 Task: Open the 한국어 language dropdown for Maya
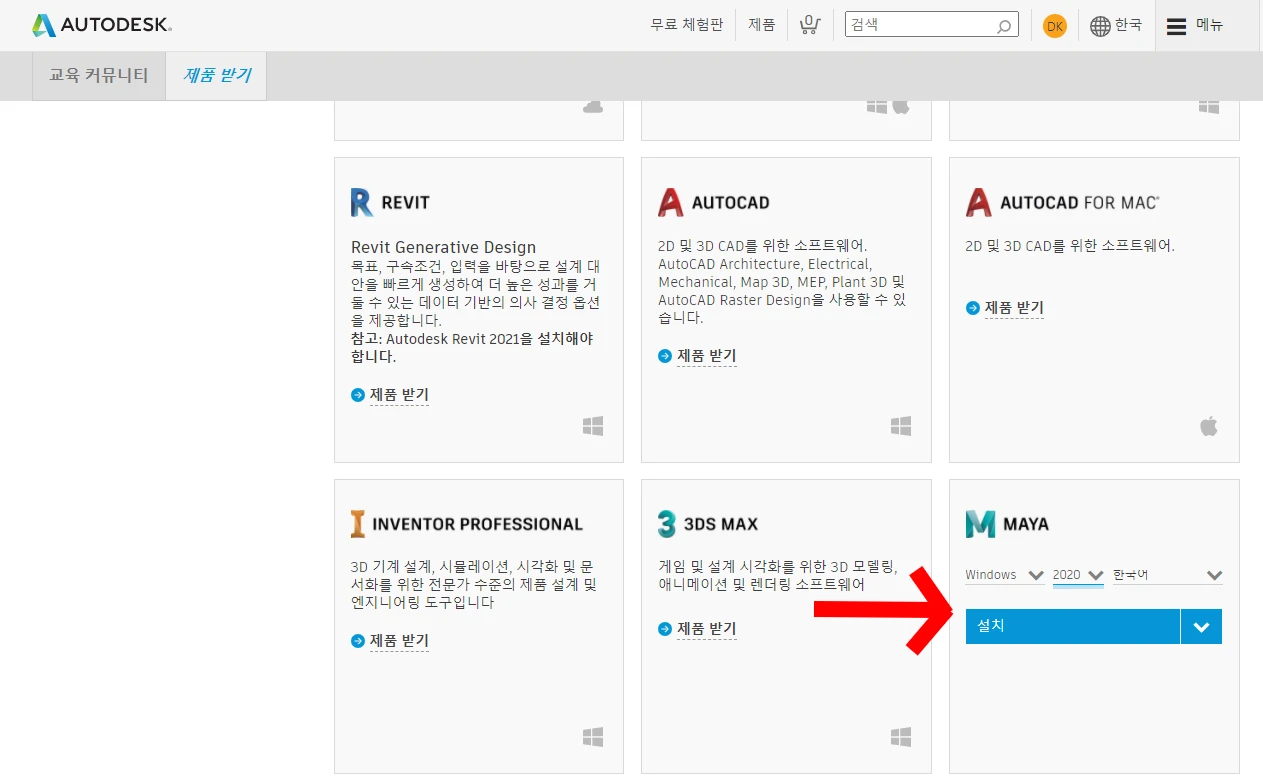pos(1168,575)
